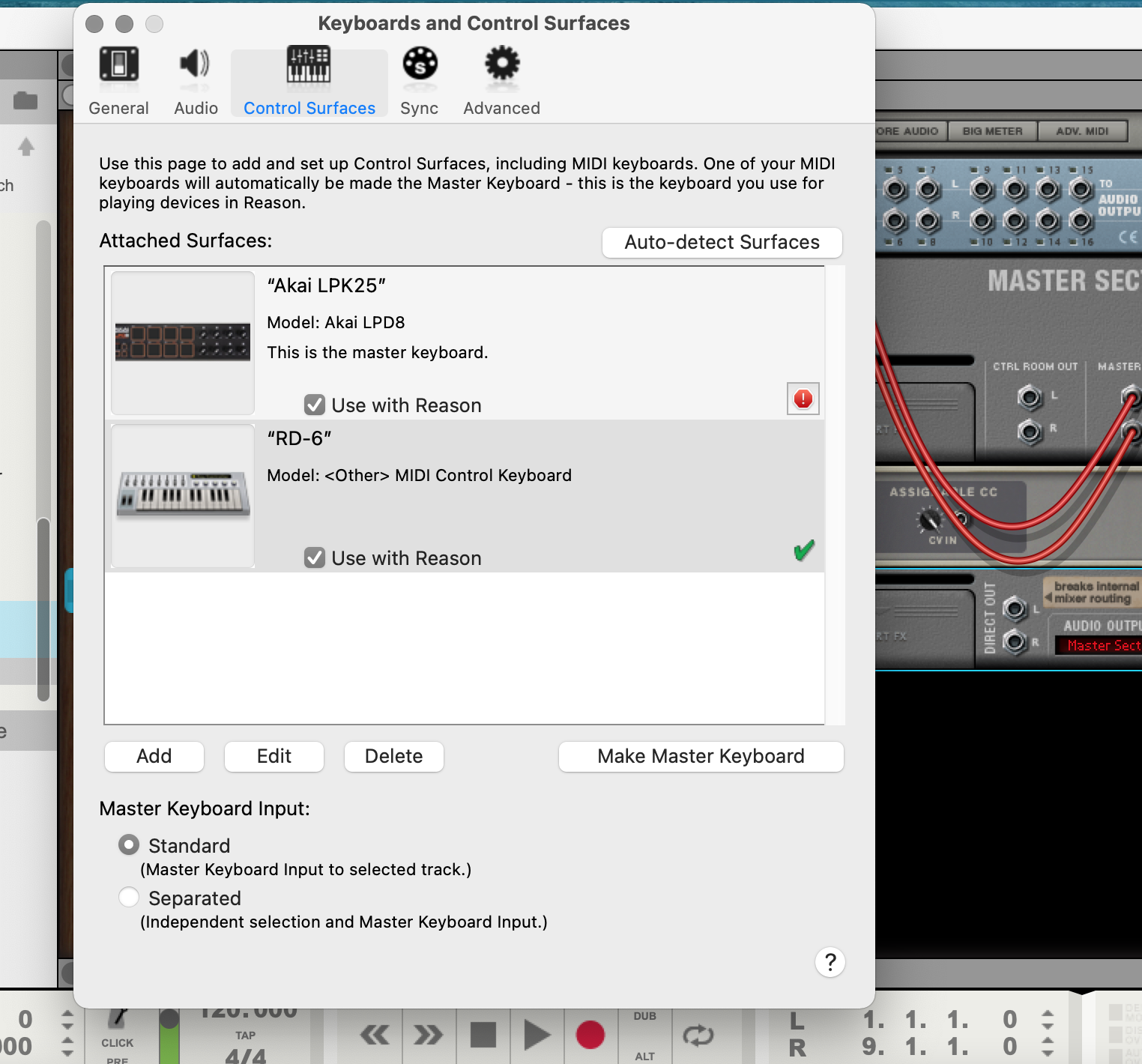Open the Sync preferences tab

419,81
